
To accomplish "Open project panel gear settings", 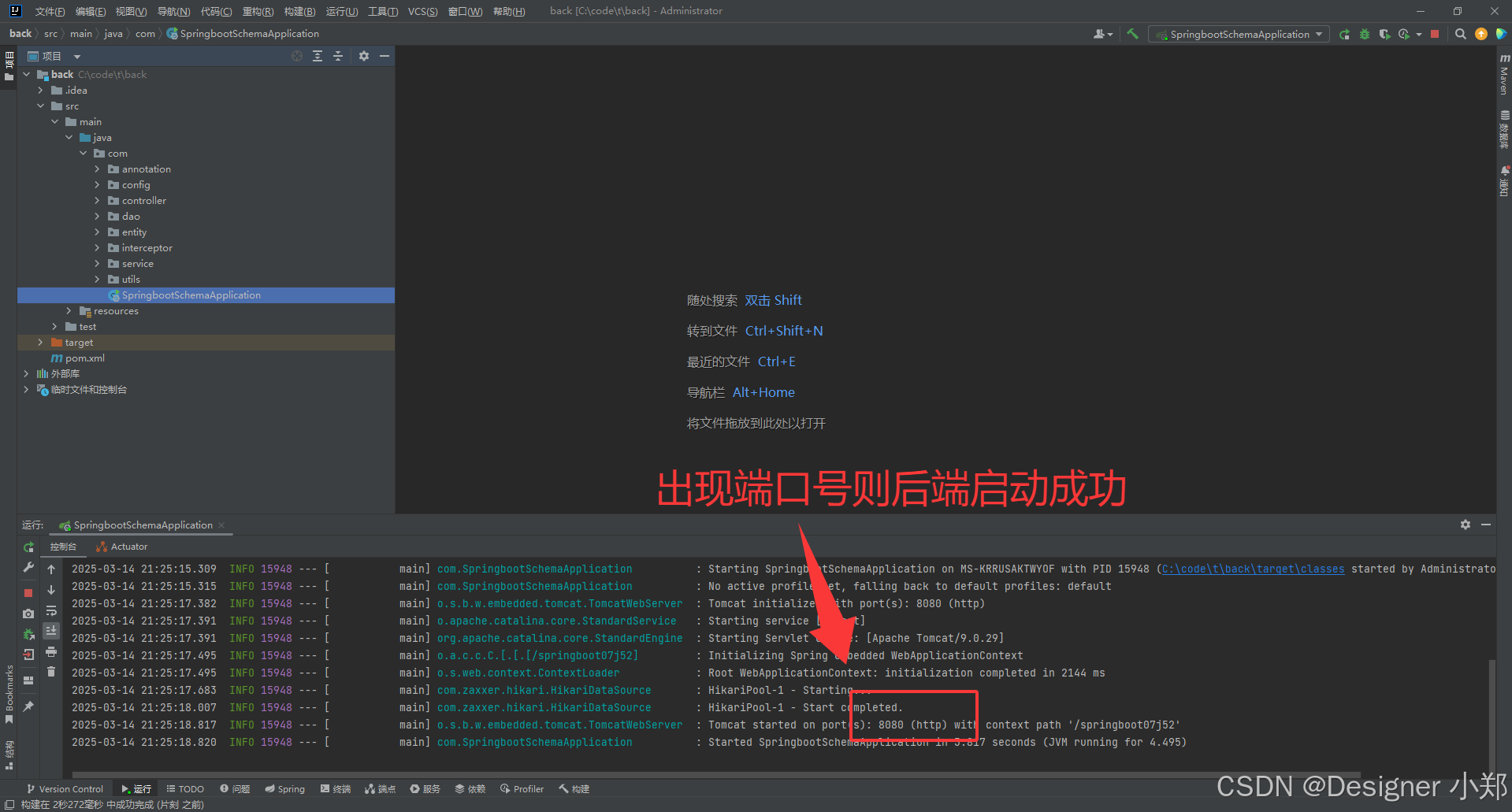I will (364, 56).
